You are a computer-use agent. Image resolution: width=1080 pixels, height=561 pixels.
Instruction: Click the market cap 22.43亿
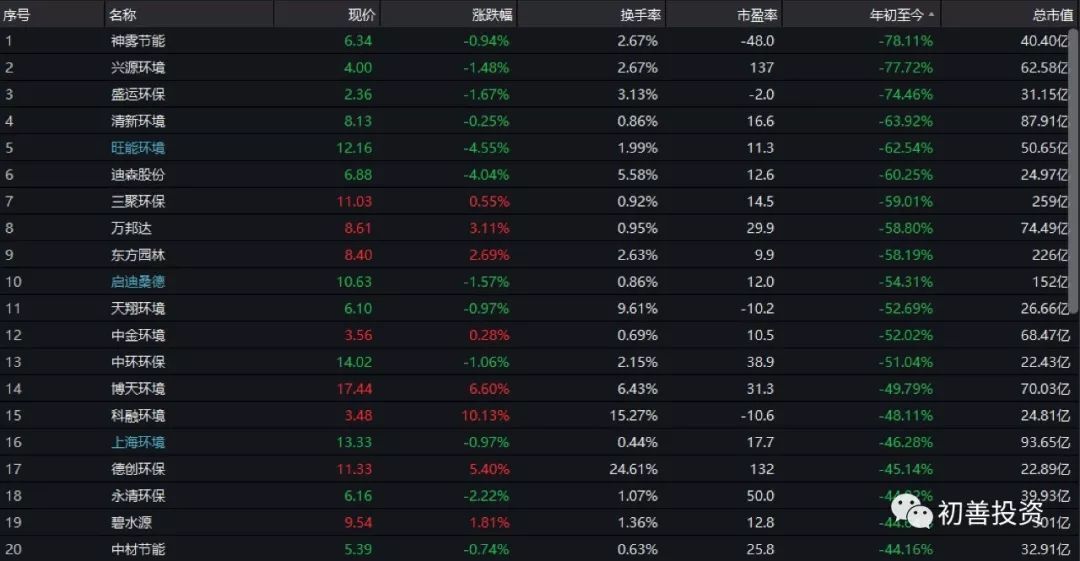(x=1044, y=363)
